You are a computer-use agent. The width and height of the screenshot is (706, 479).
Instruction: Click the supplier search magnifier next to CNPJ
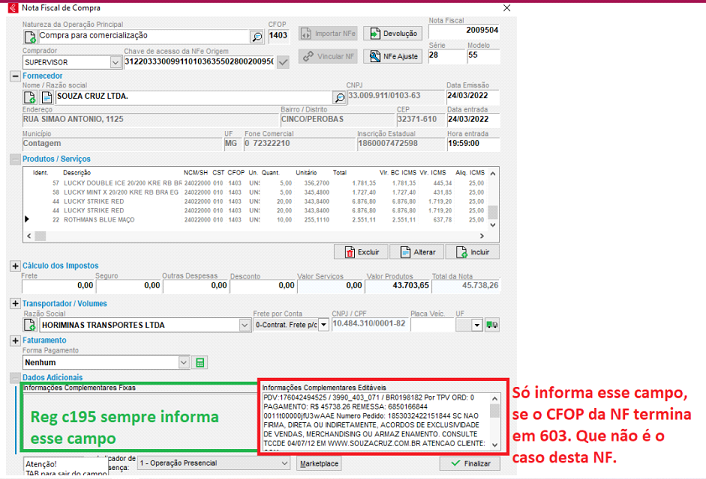(x=337, y=97)
